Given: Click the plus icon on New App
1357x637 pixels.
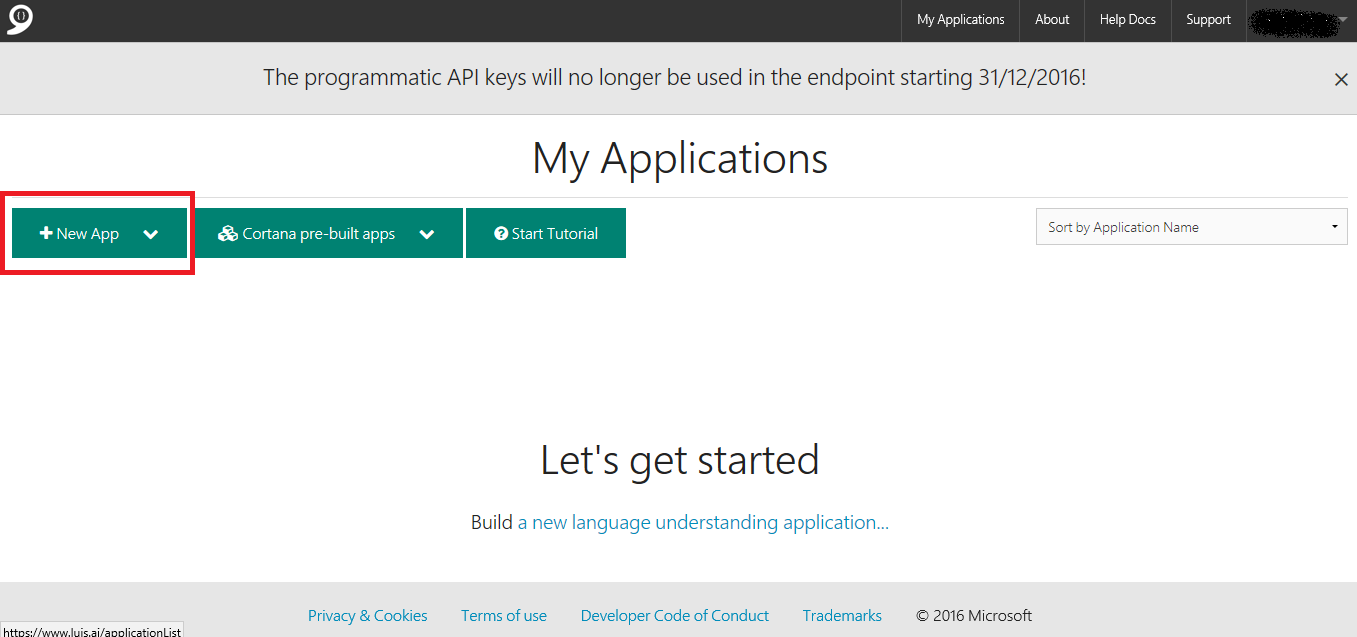Looking at the screenshot, I should click(x=46, y=233).
